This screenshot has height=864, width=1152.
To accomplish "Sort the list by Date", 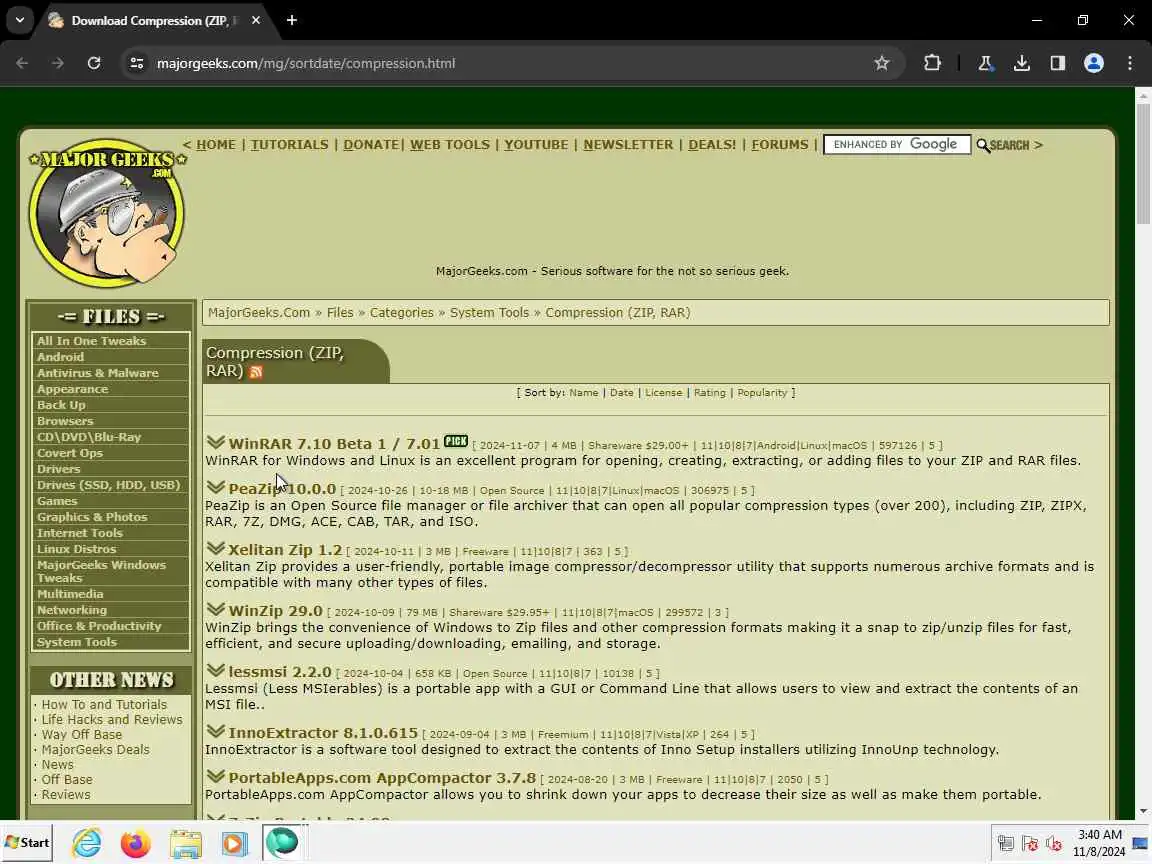I will (x=622, y=393).
